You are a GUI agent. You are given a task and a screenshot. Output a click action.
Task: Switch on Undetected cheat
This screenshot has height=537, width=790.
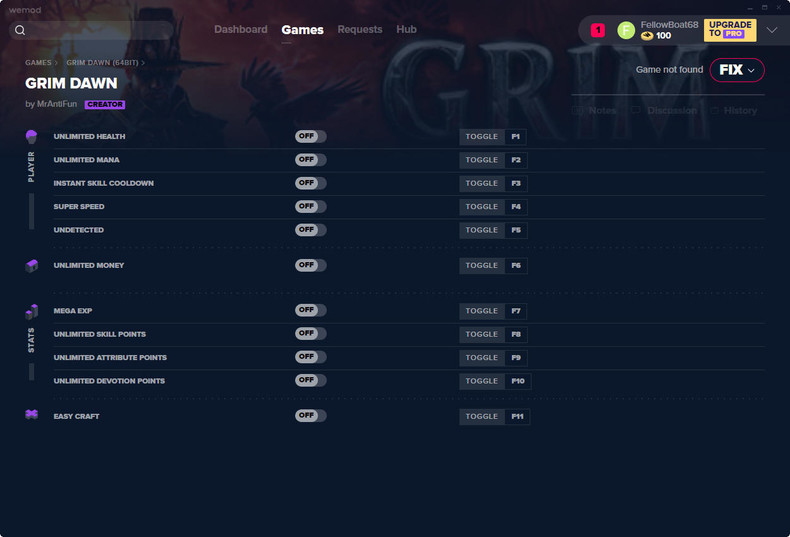click(311, 230)
